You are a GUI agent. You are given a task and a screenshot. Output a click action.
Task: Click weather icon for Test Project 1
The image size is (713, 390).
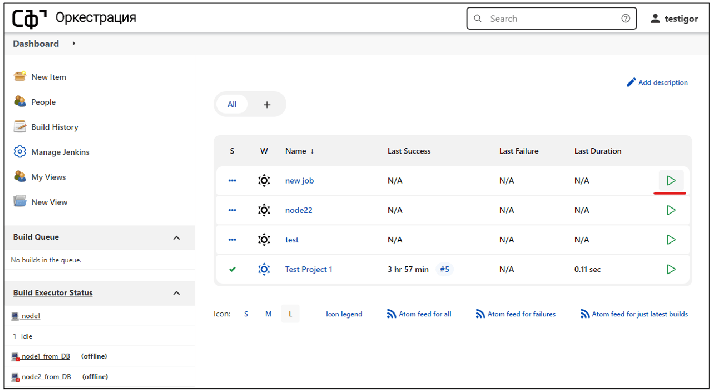(x=264, y=269)
